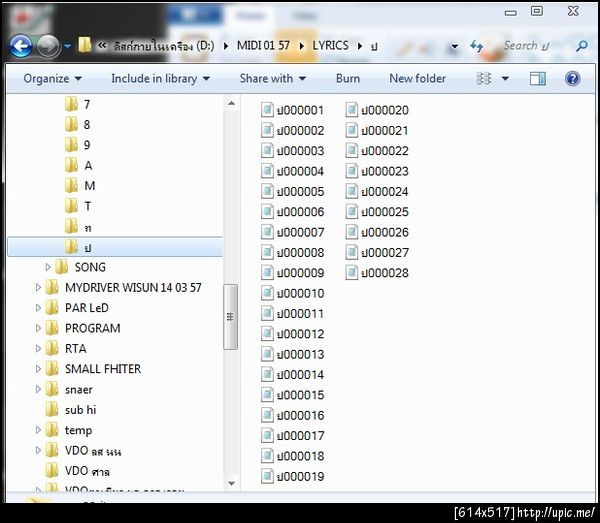Expand the RTA folder
This screenshot has width=600, height=523.
click(x=38, y=349)
